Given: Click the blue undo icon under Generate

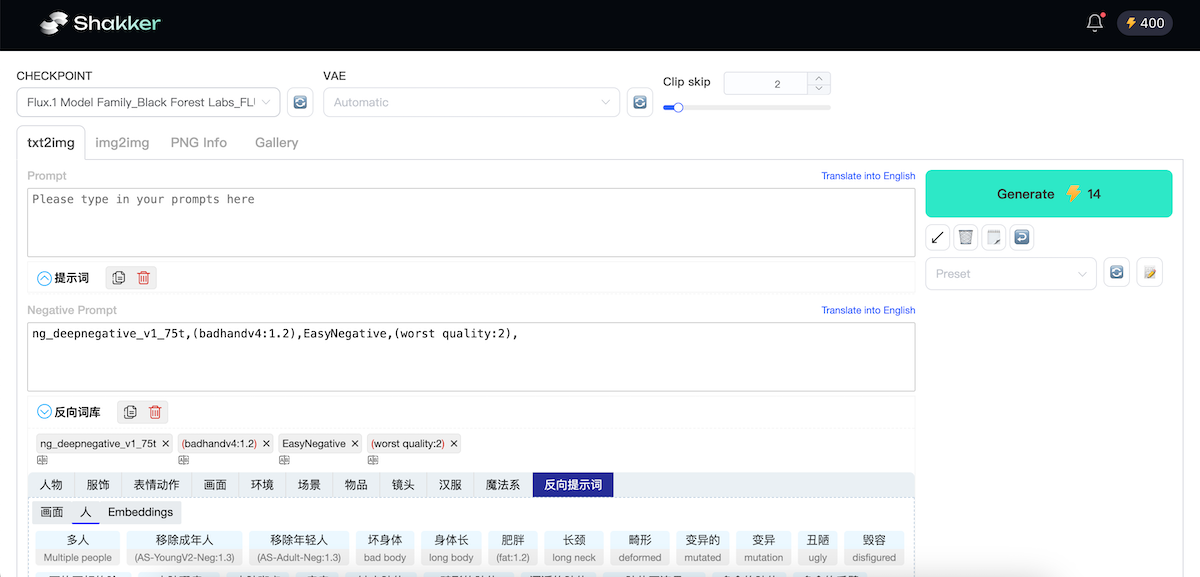Looking at the screenshot, I should pos(1021,237).
